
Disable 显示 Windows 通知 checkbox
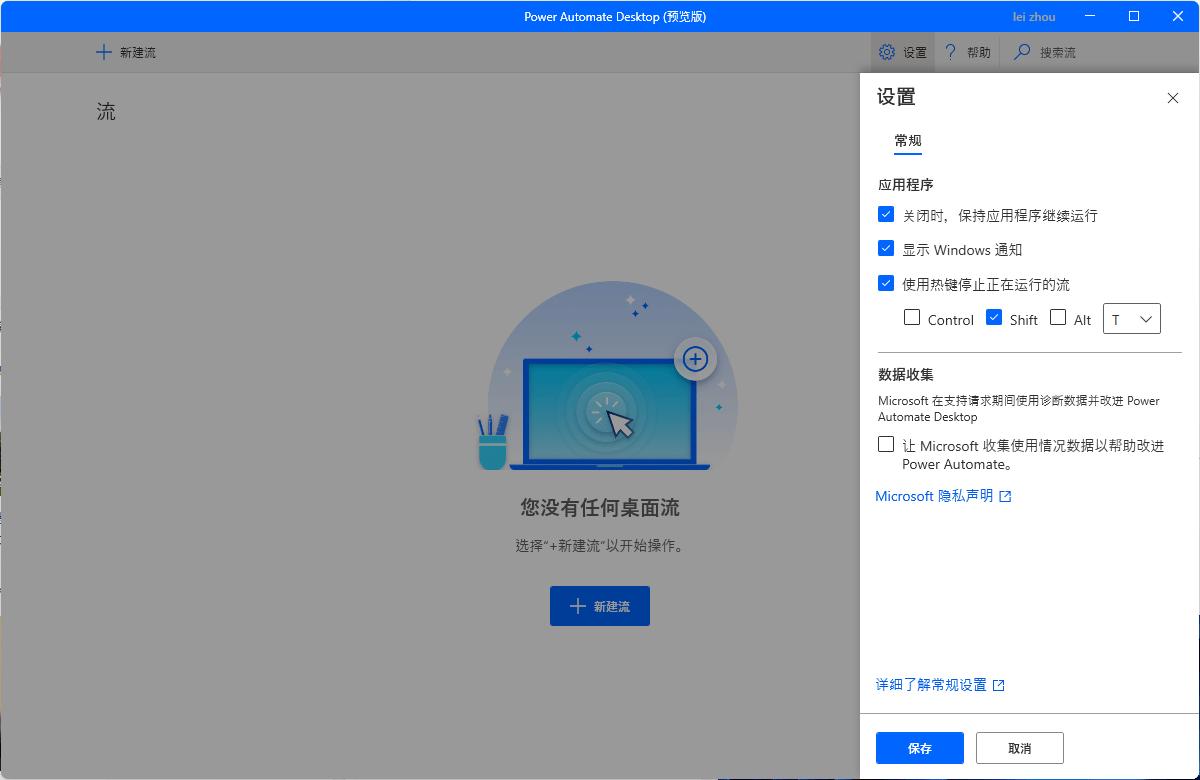[x=885, y=248]
